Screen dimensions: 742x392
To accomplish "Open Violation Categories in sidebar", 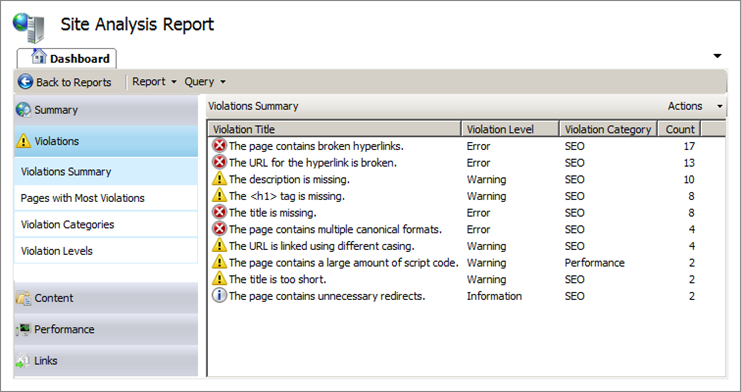I will (106, 224).
